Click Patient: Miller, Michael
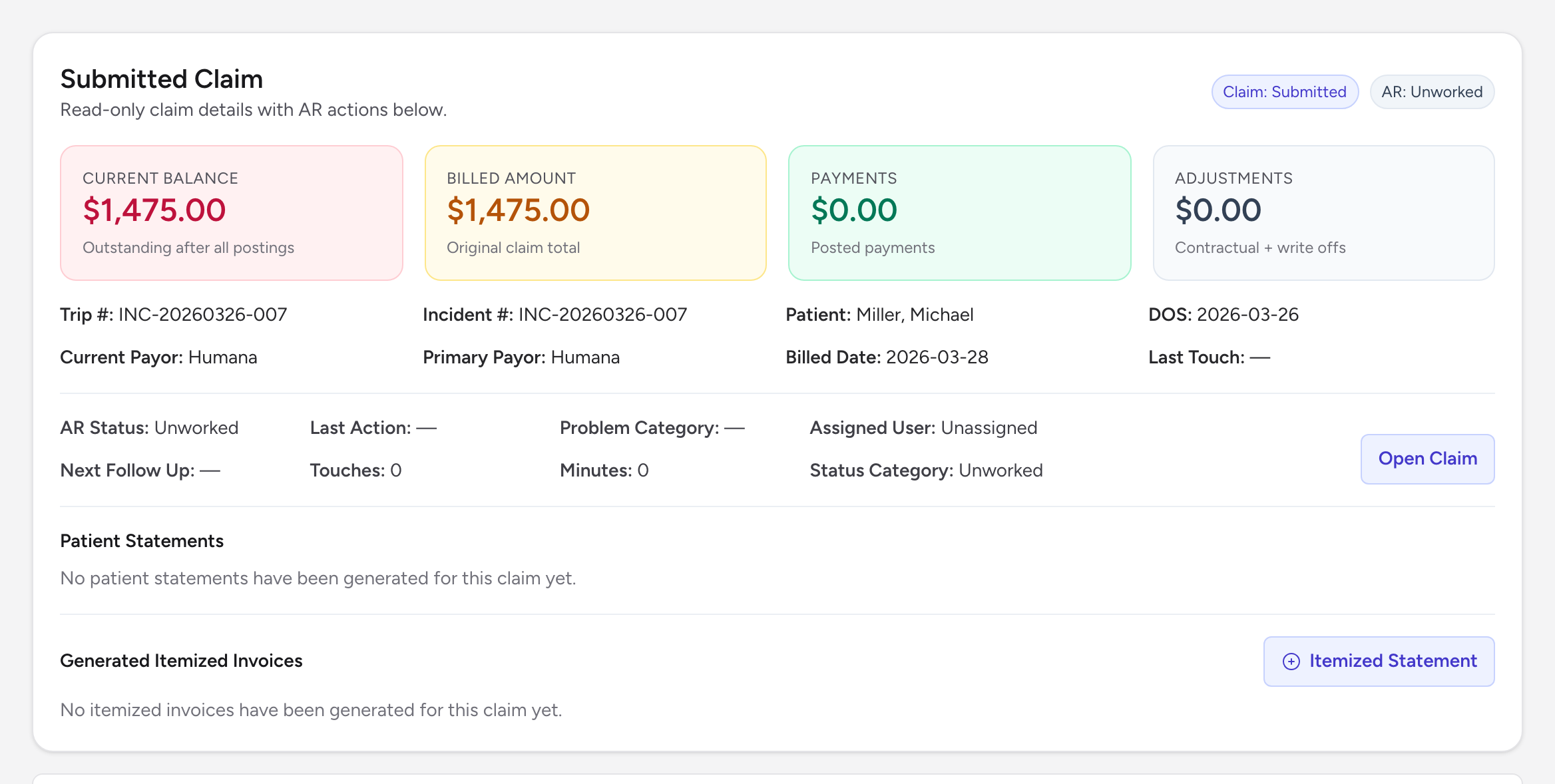Image resolution: width=1555 pixels, height=784 pixels. [x=879, y=315]
